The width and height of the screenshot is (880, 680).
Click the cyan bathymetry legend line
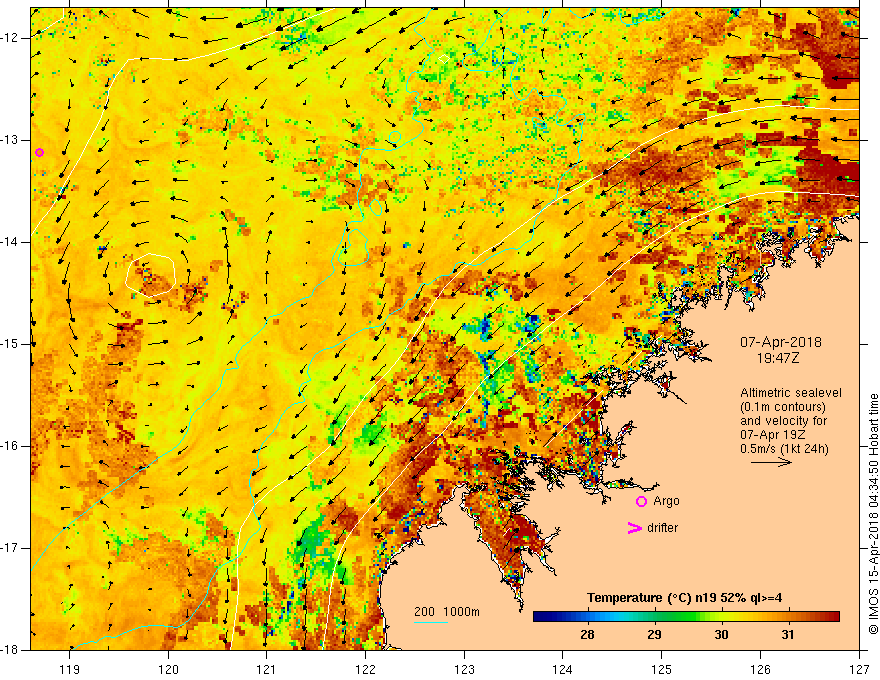click(x=431, y=623)
